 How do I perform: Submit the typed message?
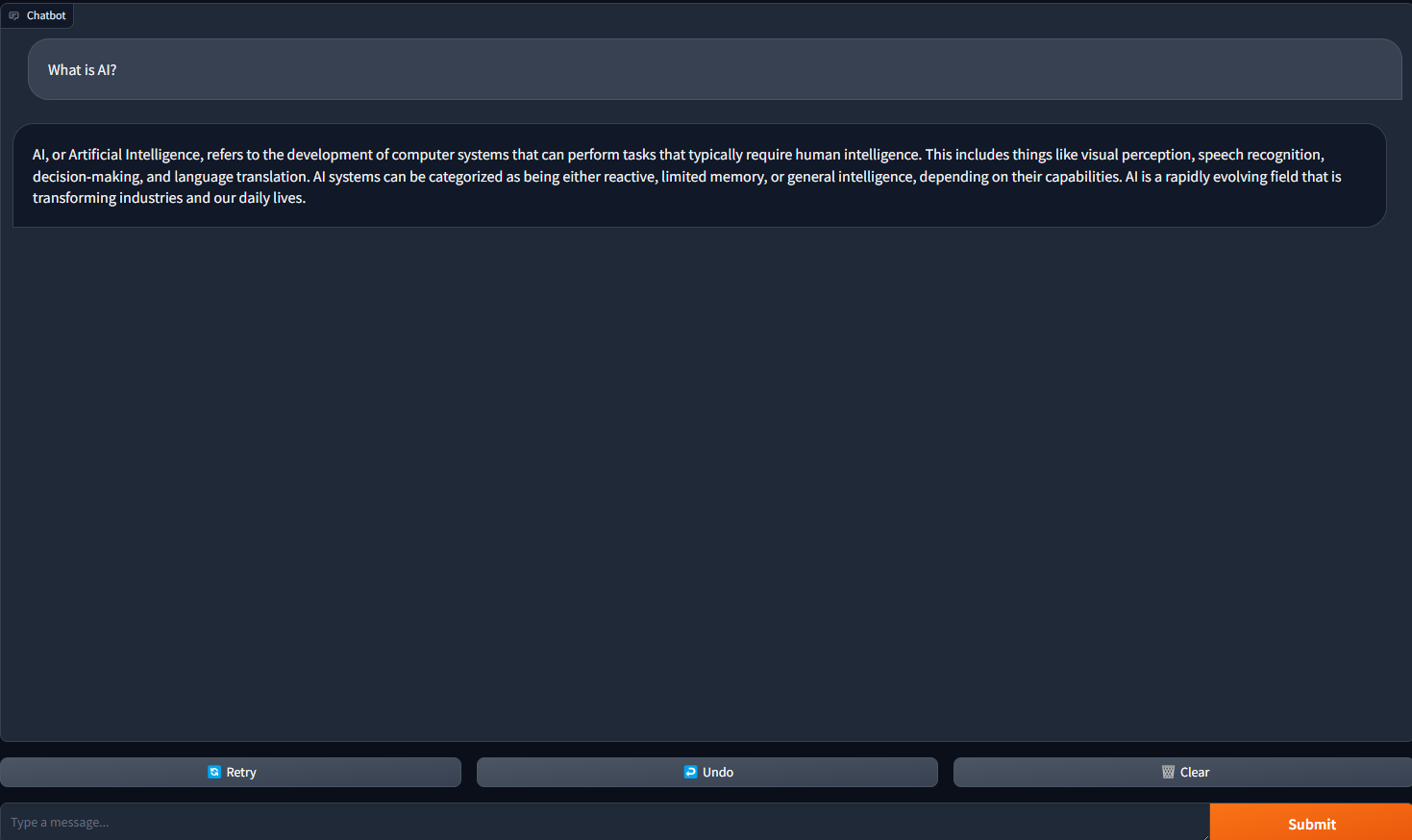(1311, 823)
